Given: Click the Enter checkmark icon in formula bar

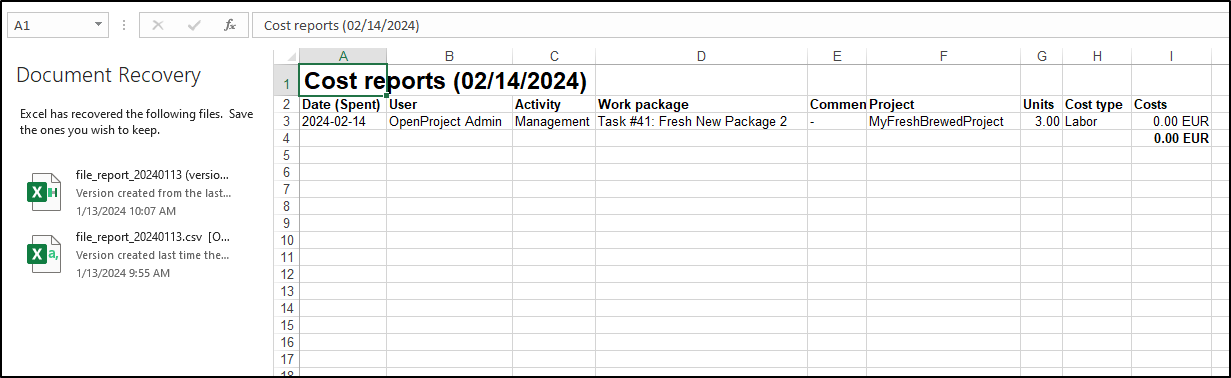Looking at the screenshot, I should pyautogui.click(x=194, y=25).
